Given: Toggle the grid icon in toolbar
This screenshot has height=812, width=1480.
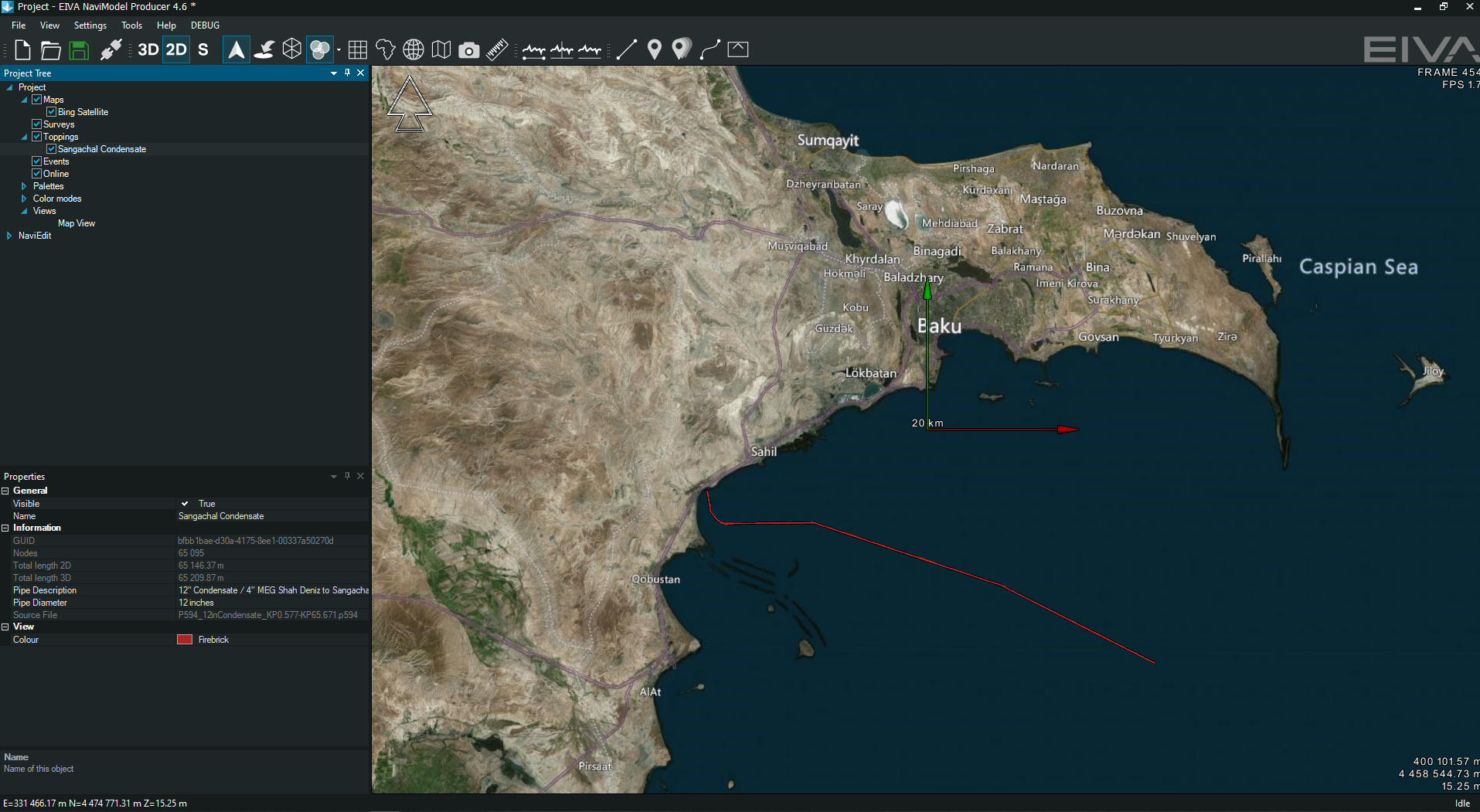Looking at the screenshot, I should coord(357,50).
